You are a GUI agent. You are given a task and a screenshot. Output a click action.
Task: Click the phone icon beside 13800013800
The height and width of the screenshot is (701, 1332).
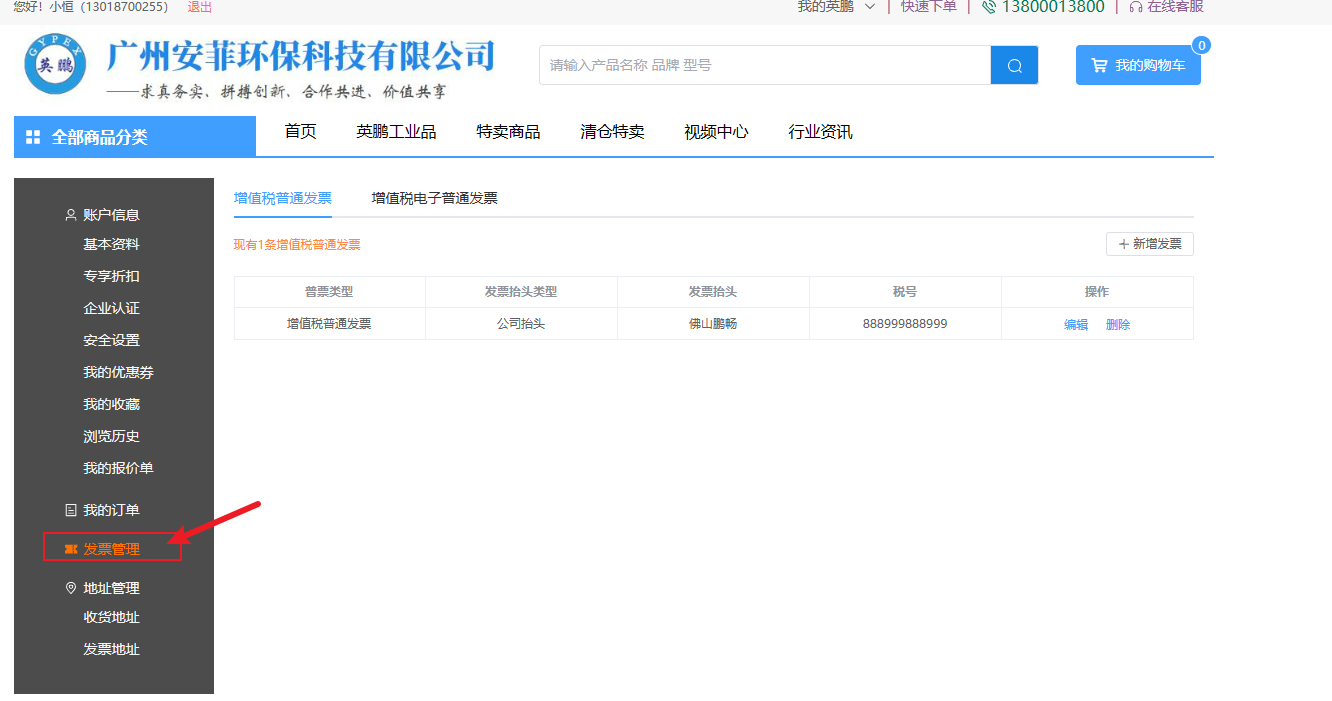click(989, 7)
